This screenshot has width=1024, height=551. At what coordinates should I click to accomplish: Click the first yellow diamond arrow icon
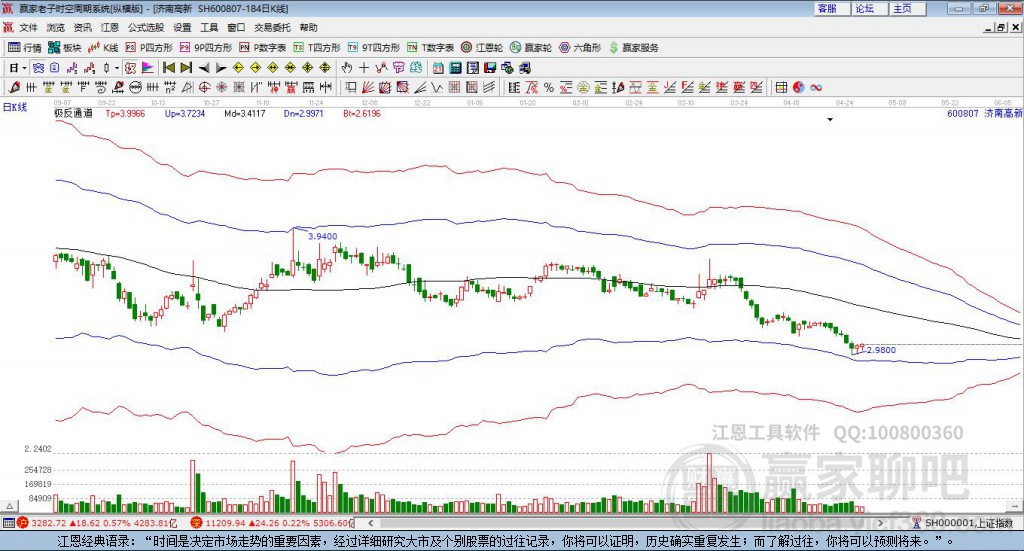[x=238, y=68]
